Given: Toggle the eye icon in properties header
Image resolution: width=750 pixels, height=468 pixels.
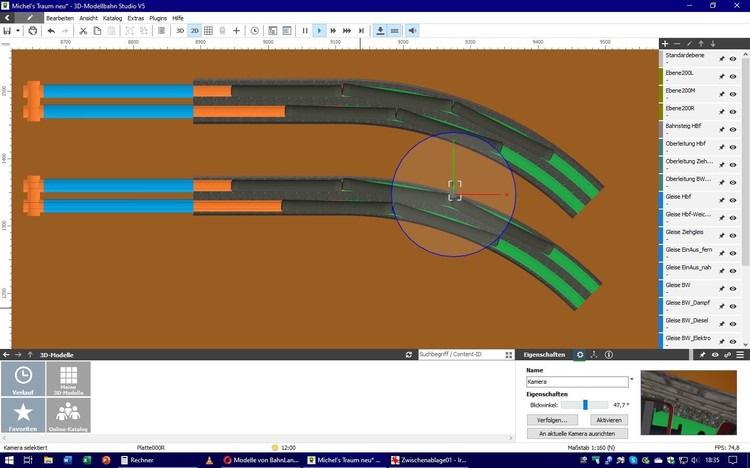Looking at the screenshot, I should (x=715, y=355).
